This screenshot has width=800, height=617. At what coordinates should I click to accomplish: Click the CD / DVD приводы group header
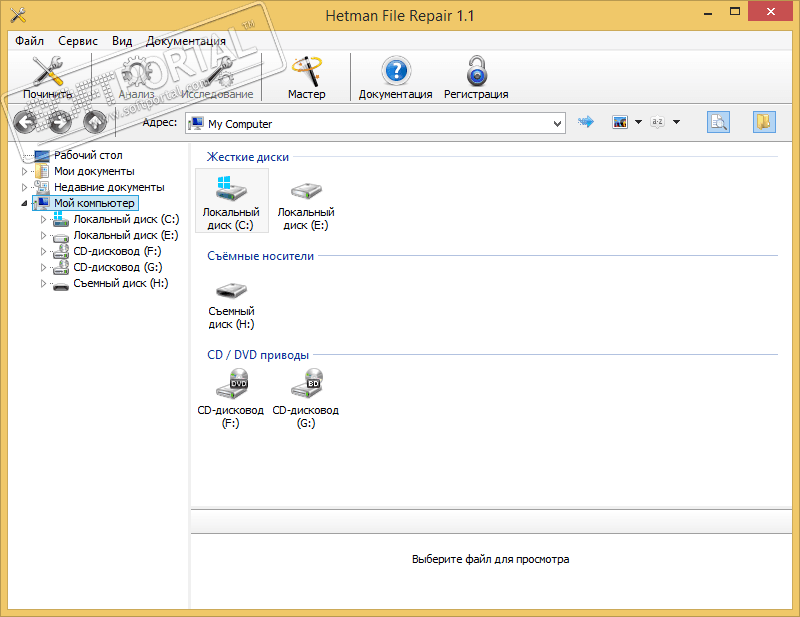258,355
